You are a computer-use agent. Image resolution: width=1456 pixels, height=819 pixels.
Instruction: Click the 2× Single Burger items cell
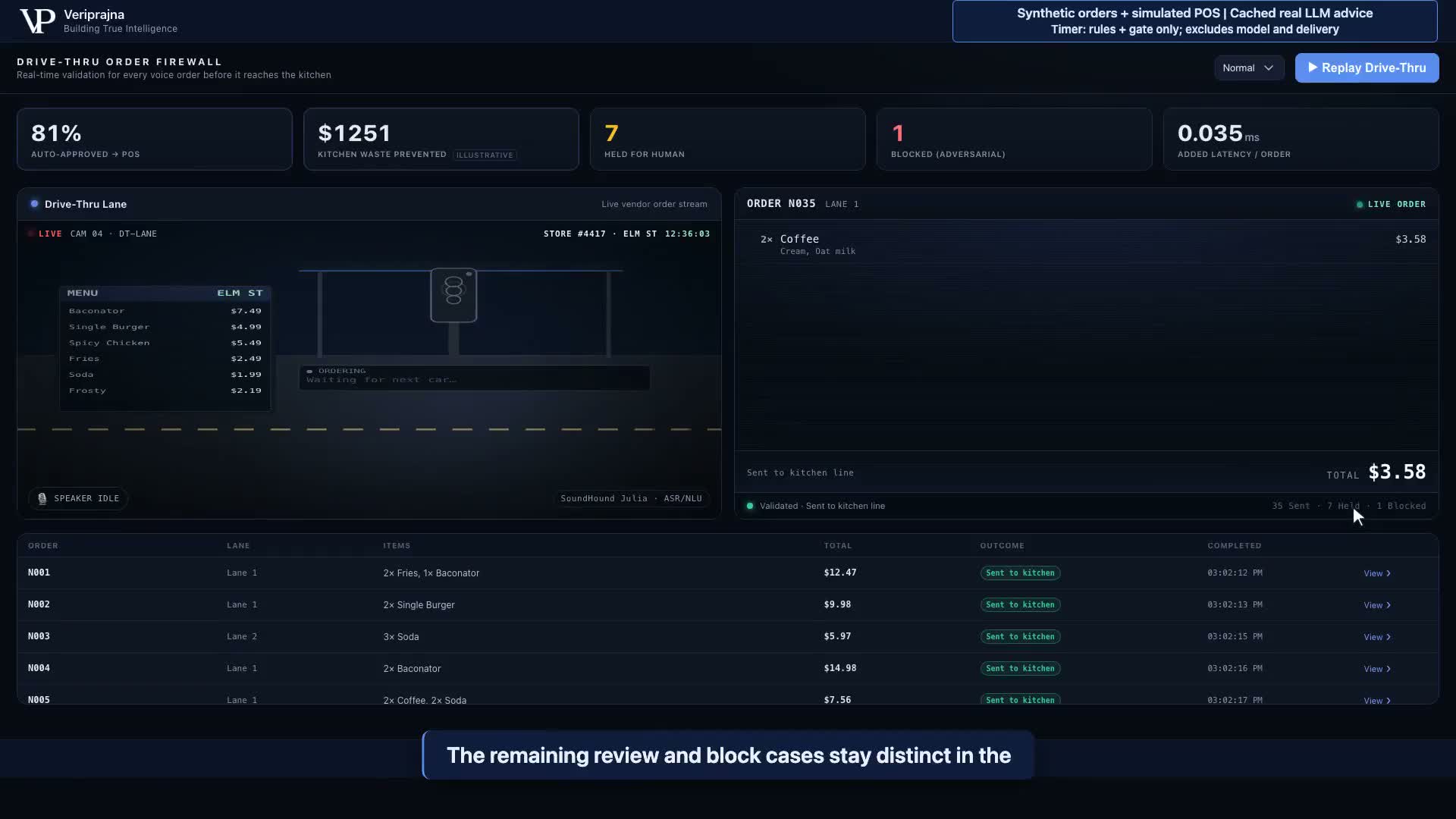[419, 605]
